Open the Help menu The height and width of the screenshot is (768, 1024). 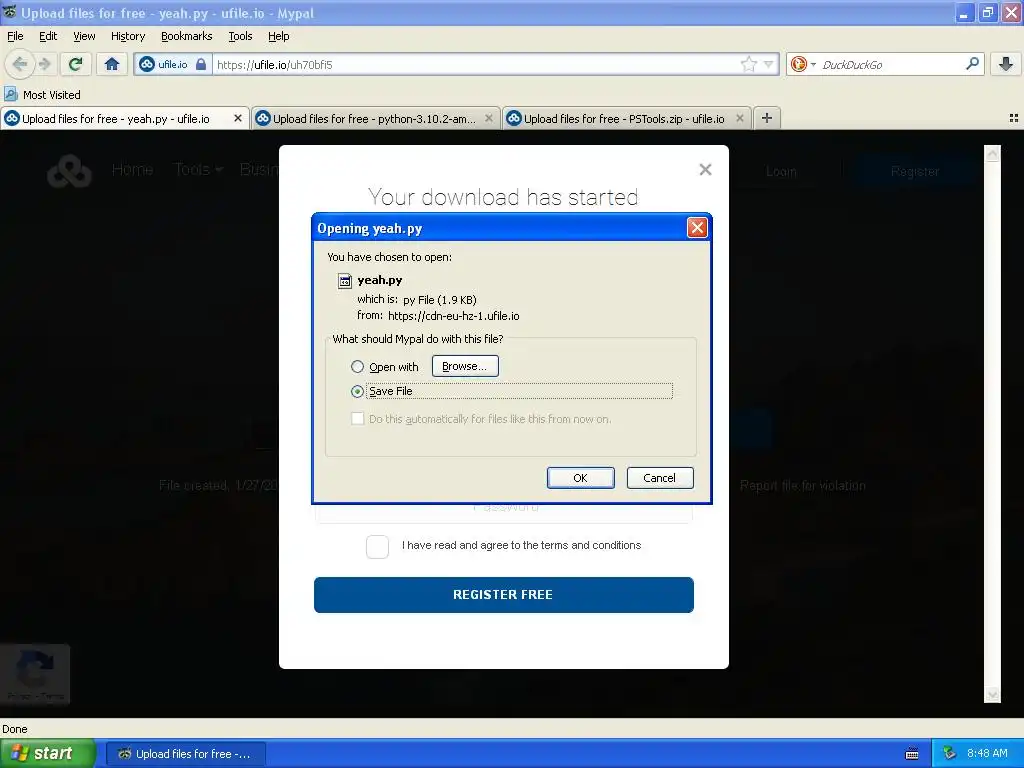point(278,36)
